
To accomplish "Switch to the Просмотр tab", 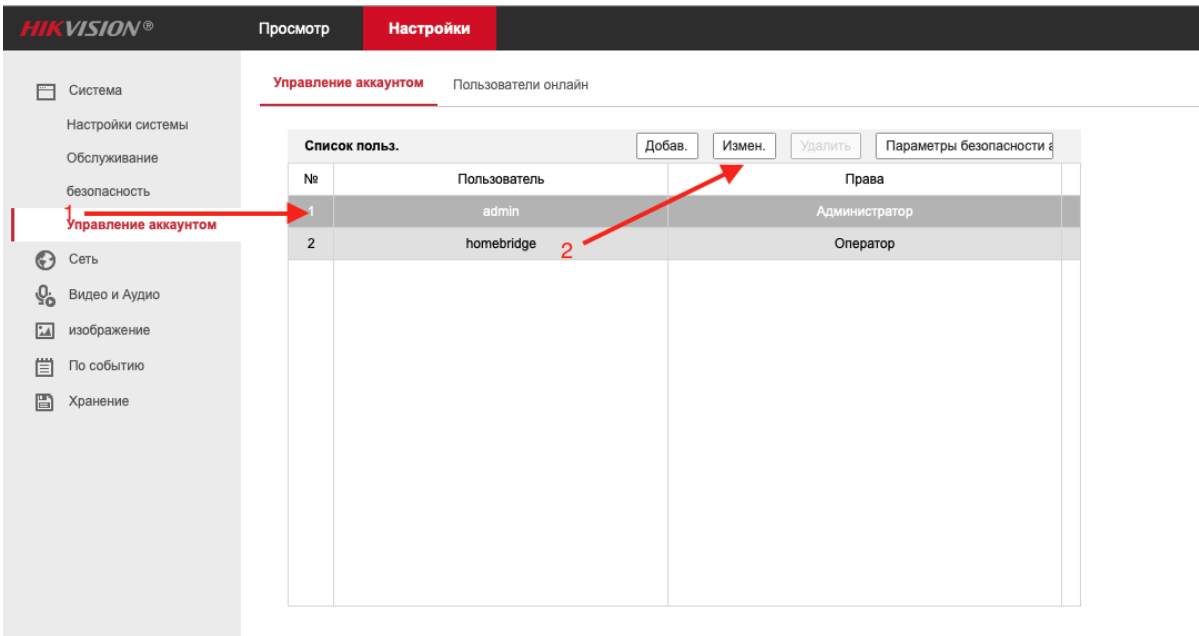I will point(294,28).
